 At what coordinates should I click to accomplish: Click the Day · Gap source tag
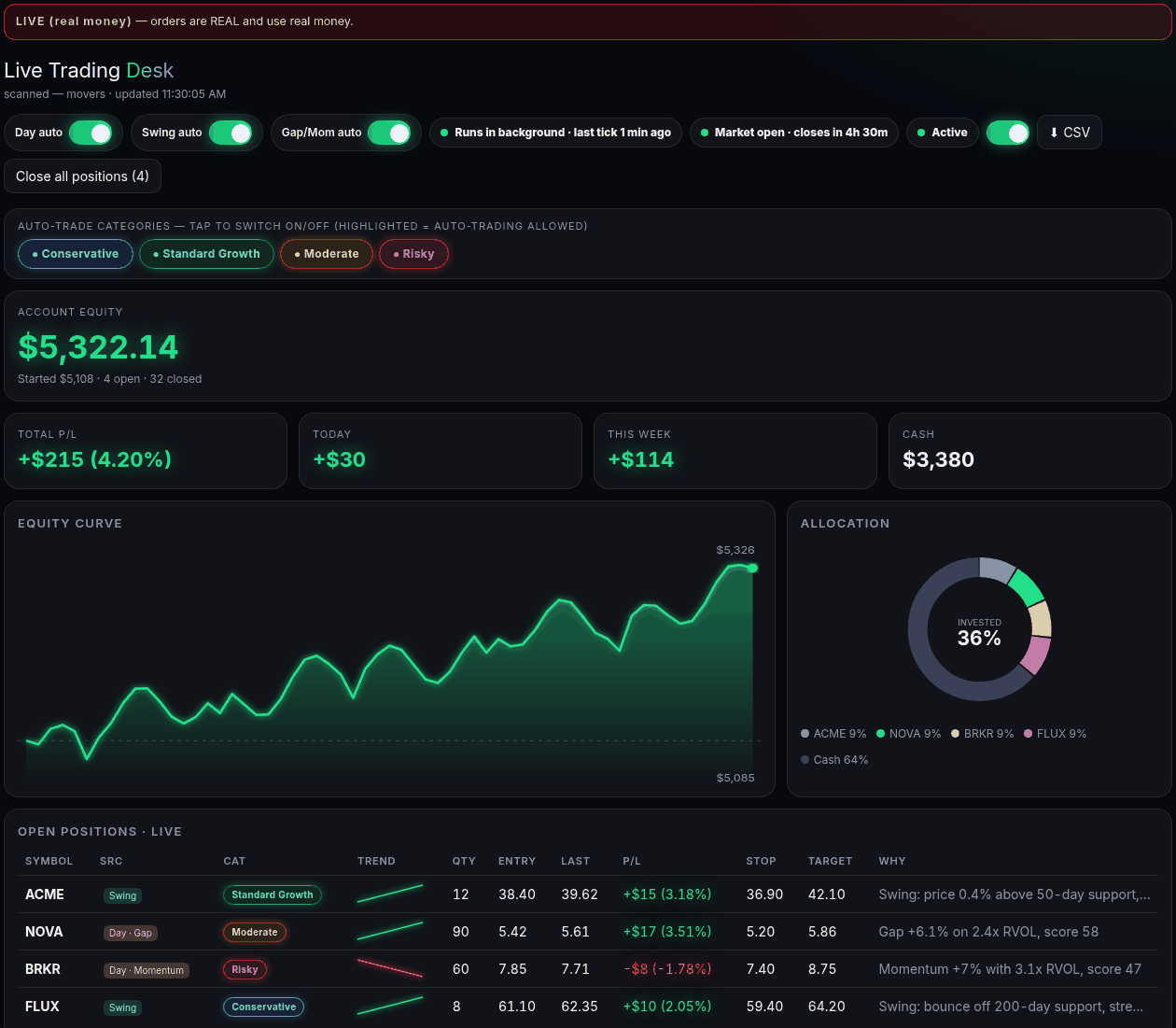[130, 933]
